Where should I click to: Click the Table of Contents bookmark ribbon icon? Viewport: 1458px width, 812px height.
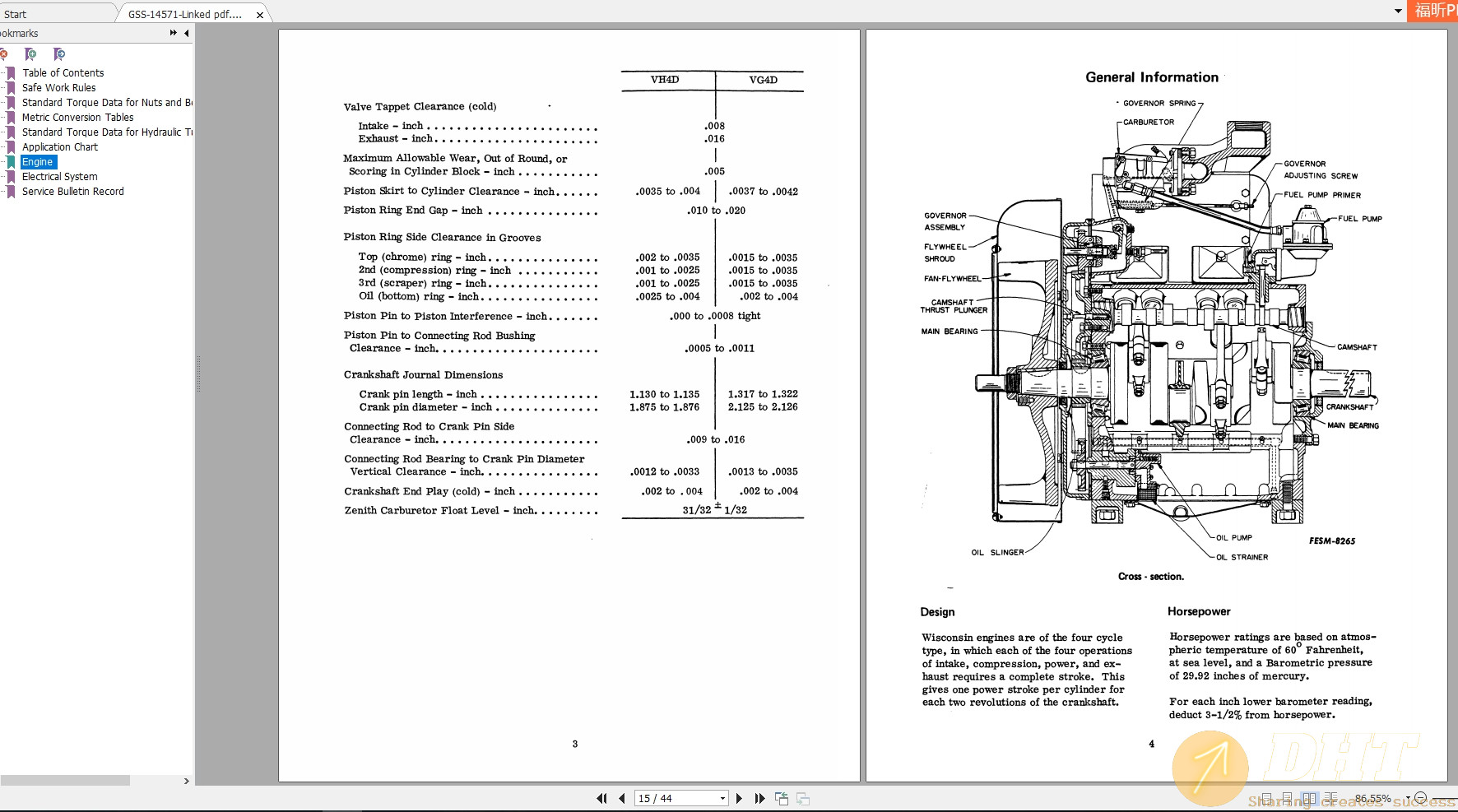11,72
